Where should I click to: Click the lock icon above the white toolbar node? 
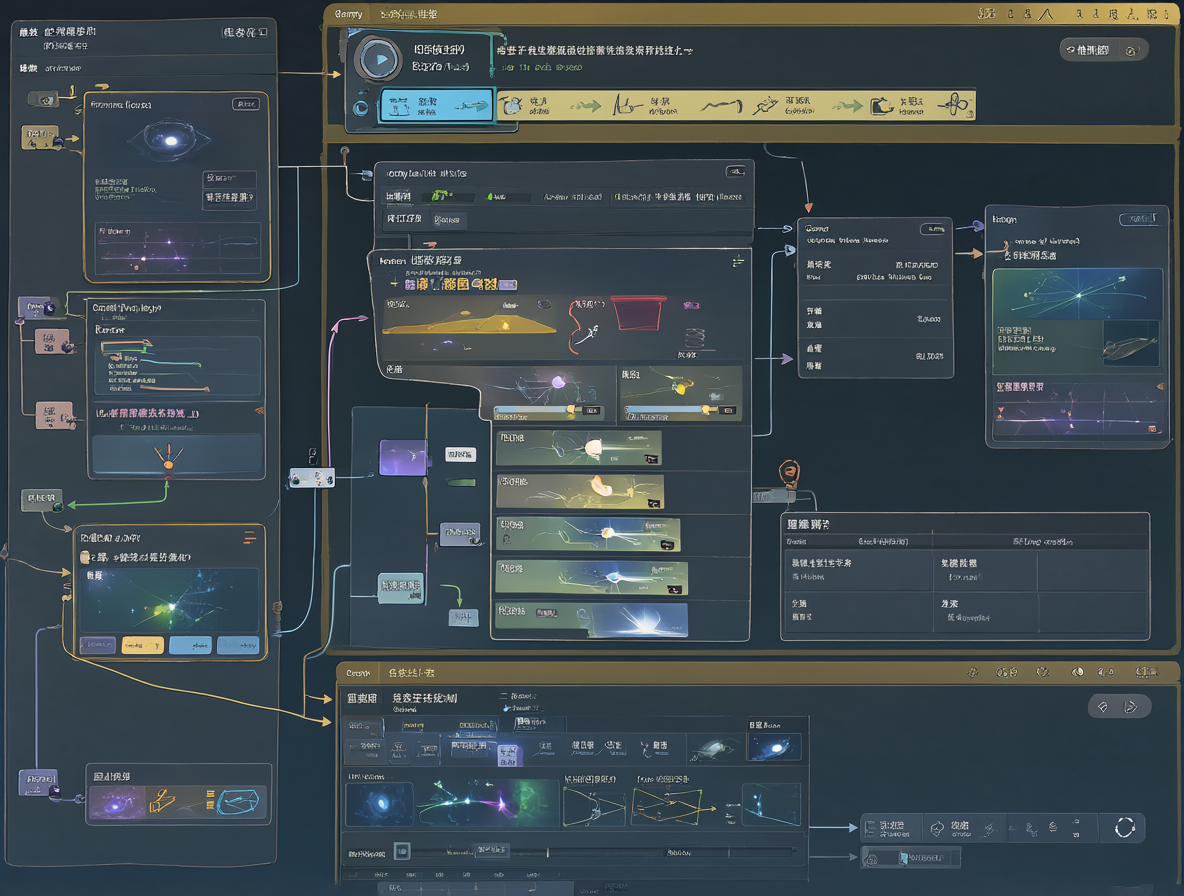pyautogui.click(x=312, y=456)
